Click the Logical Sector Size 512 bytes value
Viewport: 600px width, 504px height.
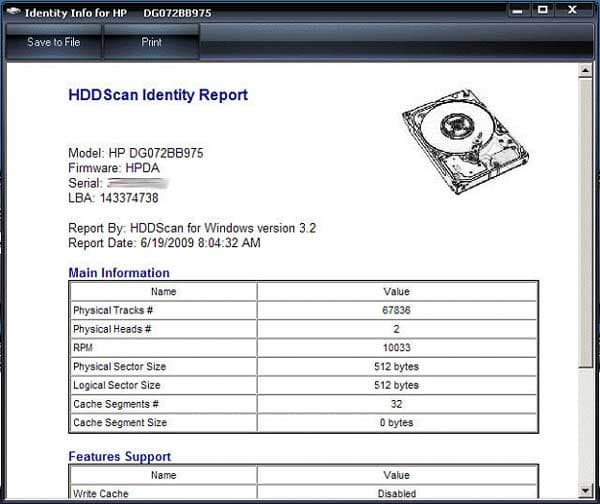point(396,385)
